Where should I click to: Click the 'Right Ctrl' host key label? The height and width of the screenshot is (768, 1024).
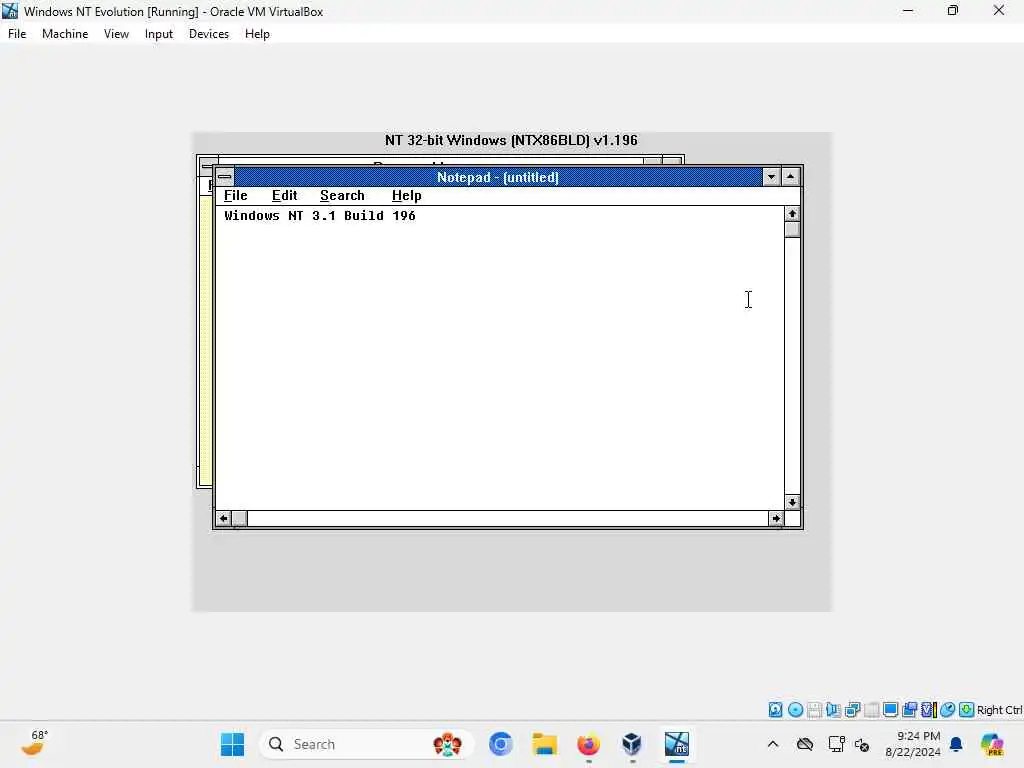(x=1000, y=710)
